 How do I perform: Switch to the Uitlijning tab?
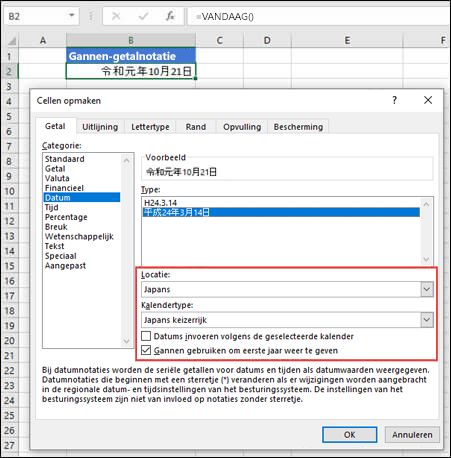tap(100, 127)
